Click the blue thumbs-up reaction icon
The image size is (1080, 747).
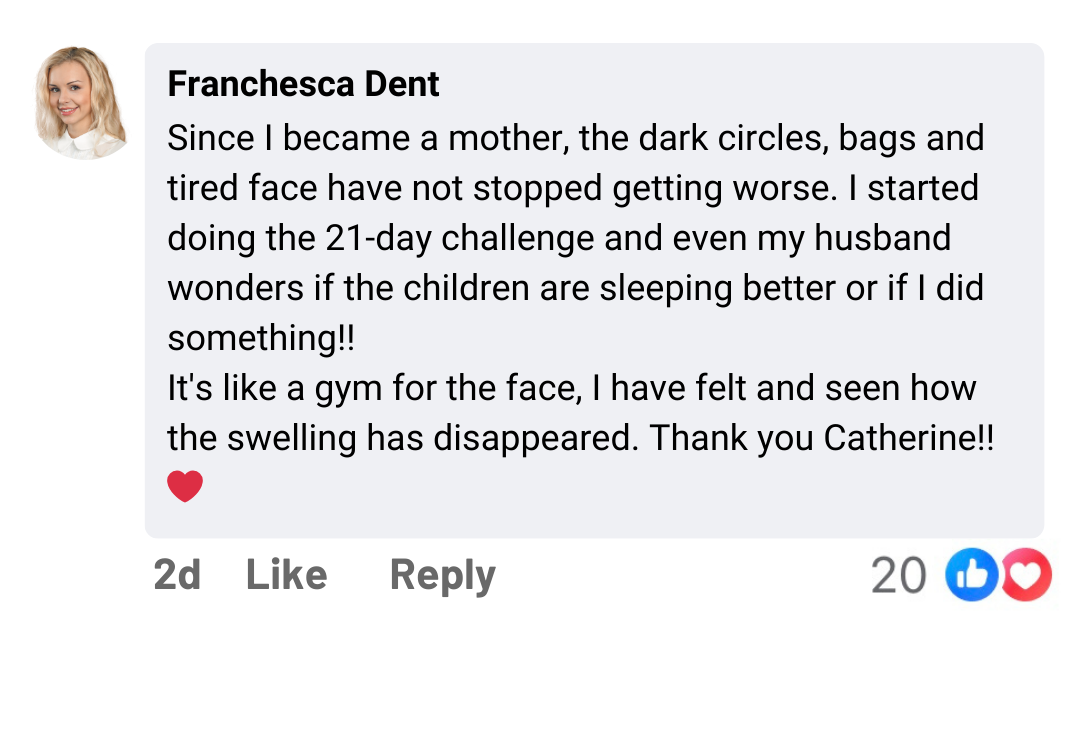[972, 575]
